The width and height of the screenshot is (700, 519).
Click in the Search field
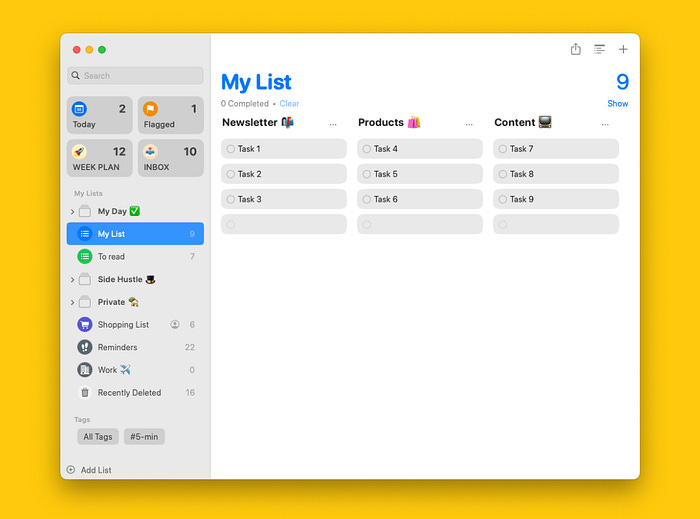(x=135, y=75)
